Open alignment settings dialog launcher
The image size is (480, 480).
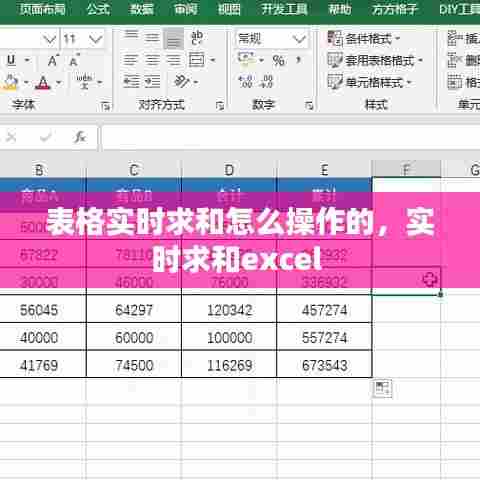pyautogui.click(x=219, y=106)
